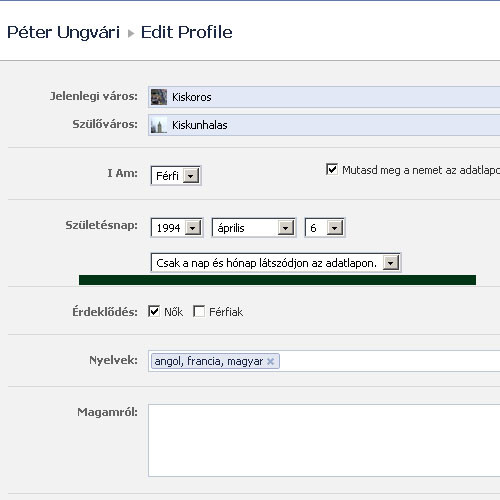Viewport: 500px width, 500px height.
Task: Click the Kiskunhalas hometown thumbnail icon
Action: [x=159, y=125]
